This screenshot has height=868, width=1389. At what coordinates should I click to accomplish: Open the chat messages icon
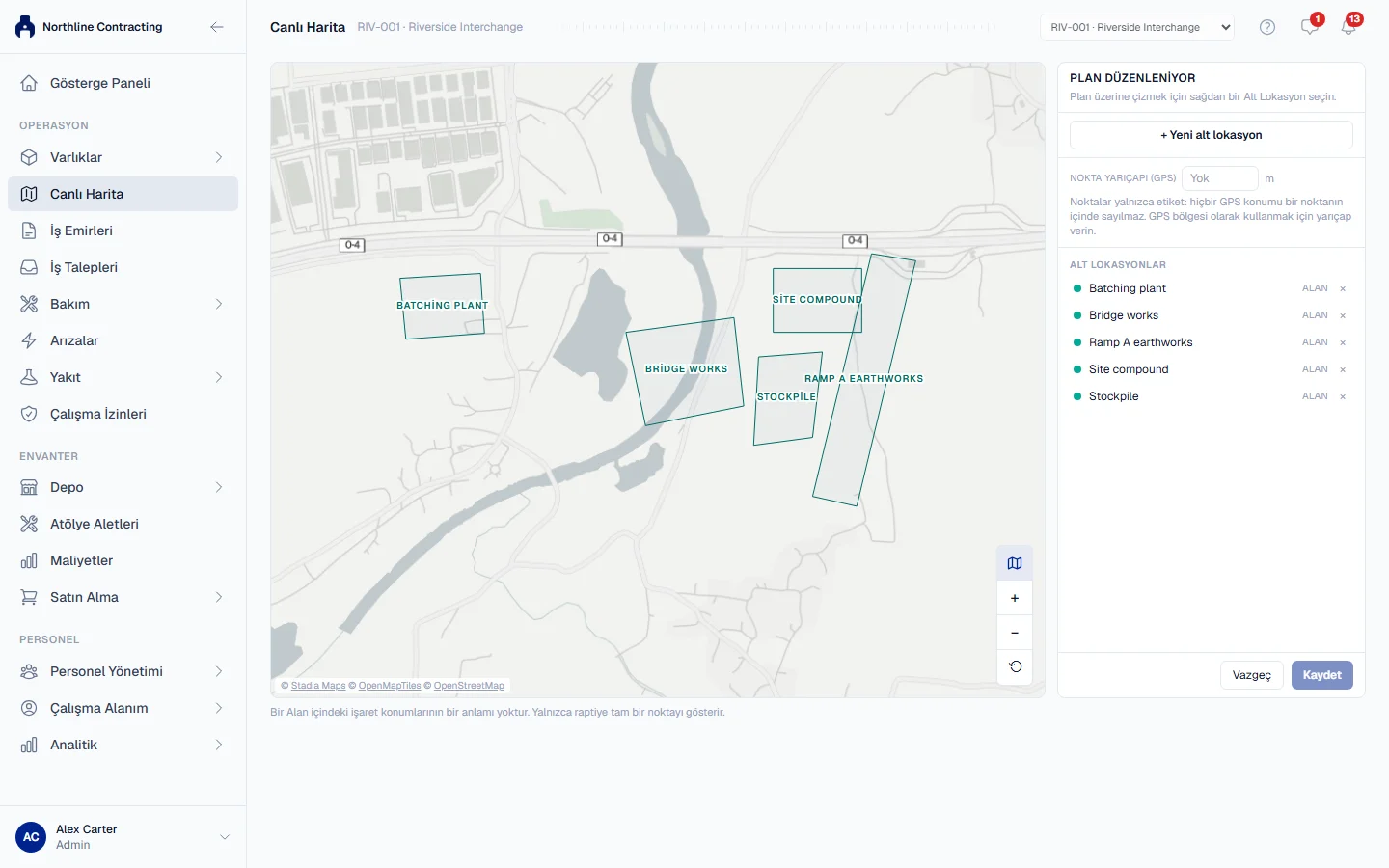pyautogui.click(x=1309, y=27)
